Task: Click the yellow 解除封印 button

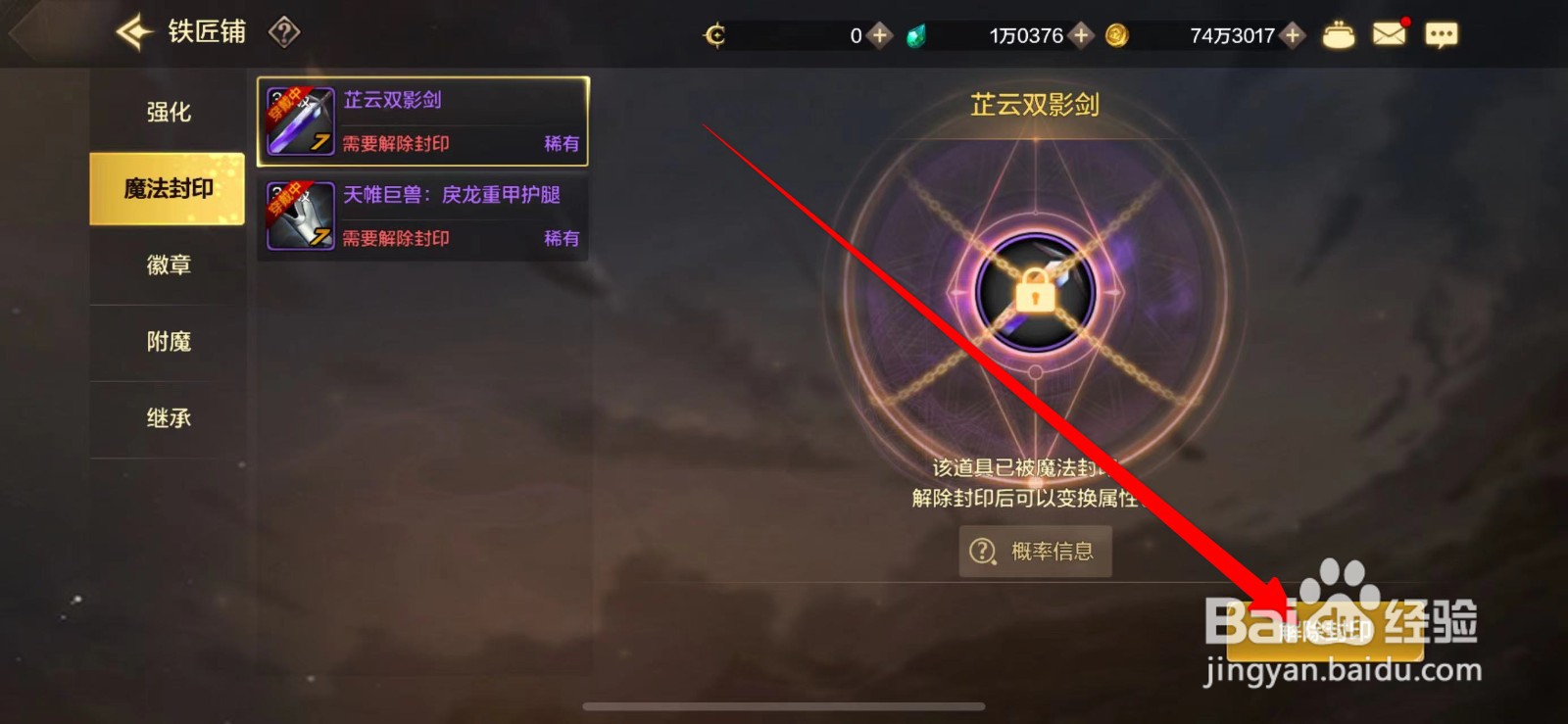Action: [1325, 633]
